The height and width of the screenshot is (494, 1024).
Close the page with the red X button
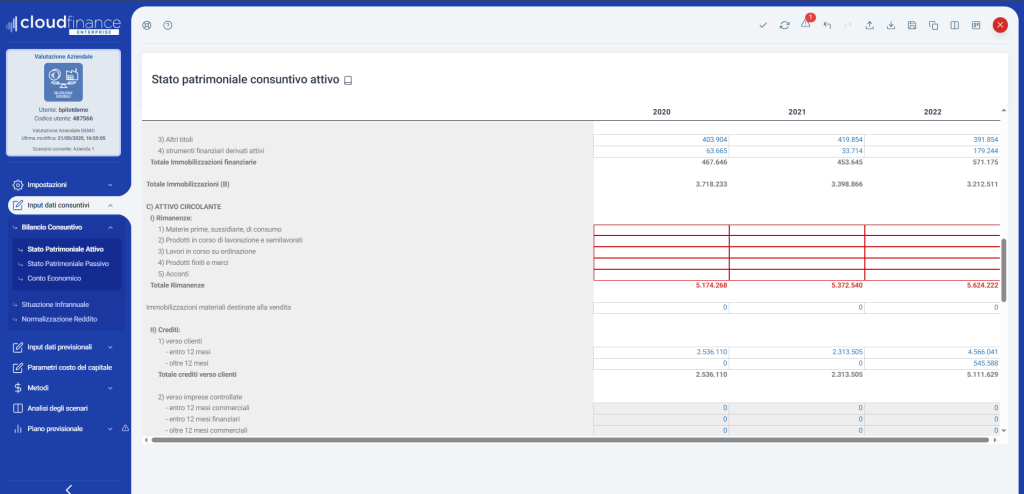pyautogui.click(x=1000, y=25)
